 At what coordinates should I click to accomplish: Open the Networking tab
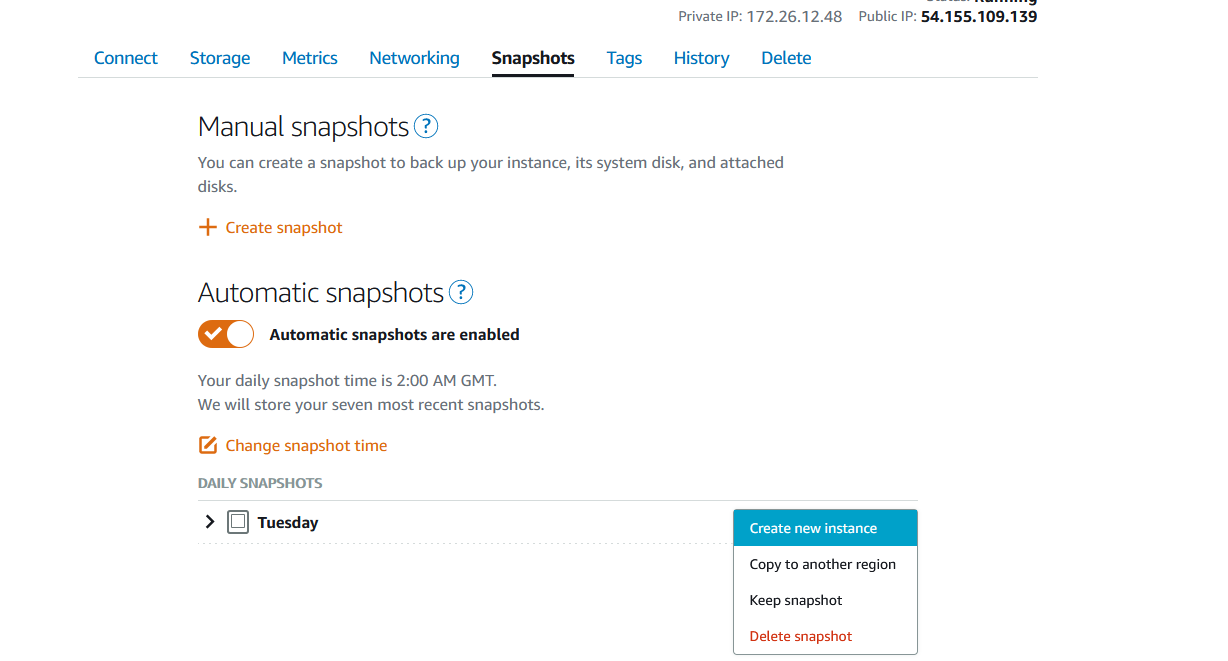pos(414,58)
